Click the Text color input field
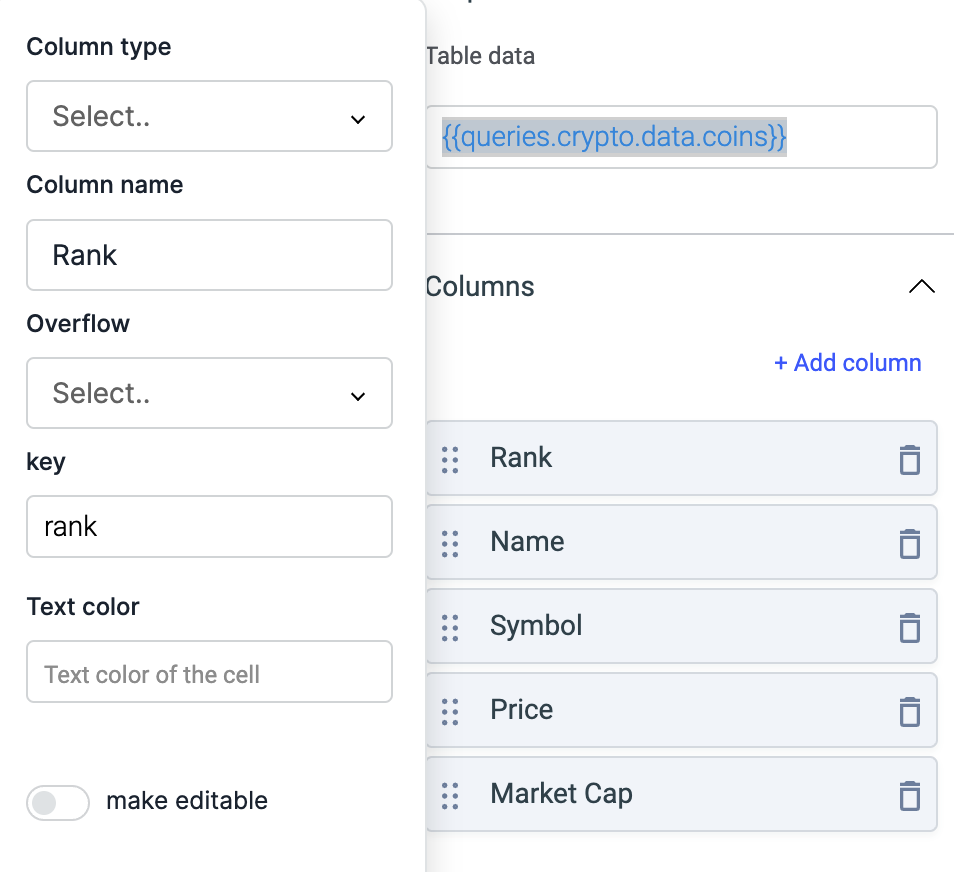954x872 pixels. 209,672
